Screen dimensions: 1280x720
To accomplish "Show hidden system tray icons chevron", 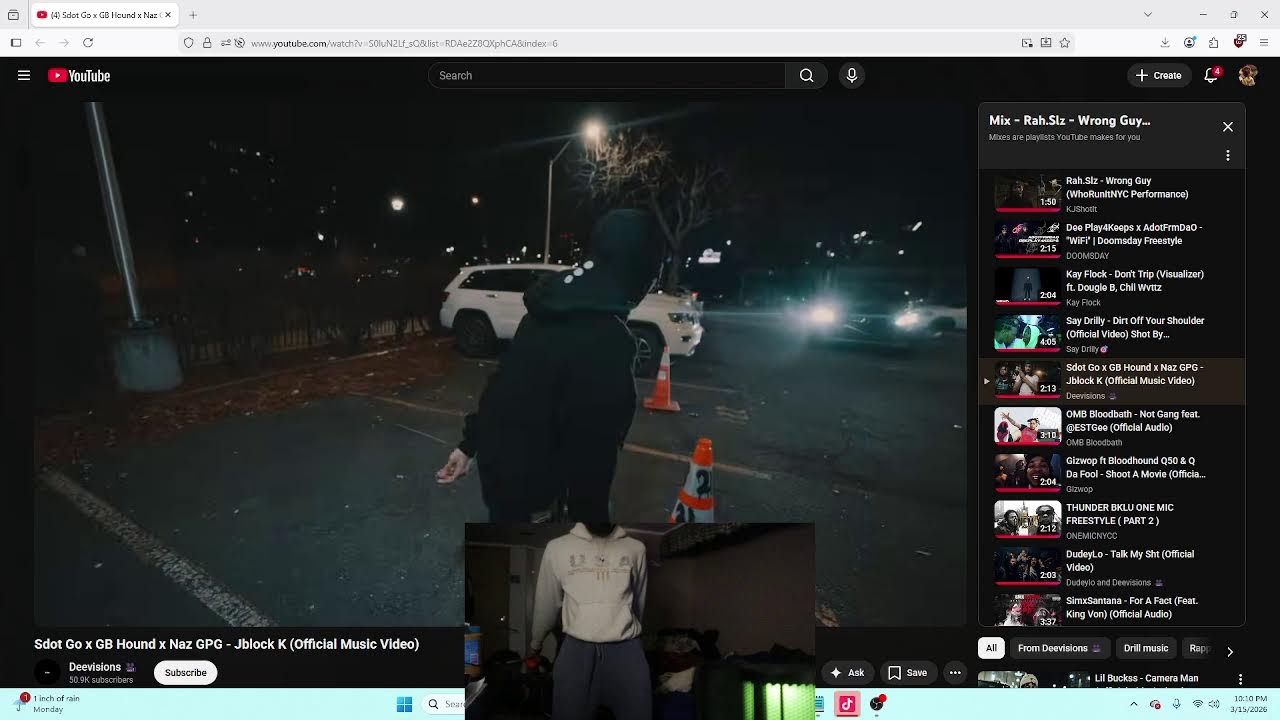I will click(1134, 704).
